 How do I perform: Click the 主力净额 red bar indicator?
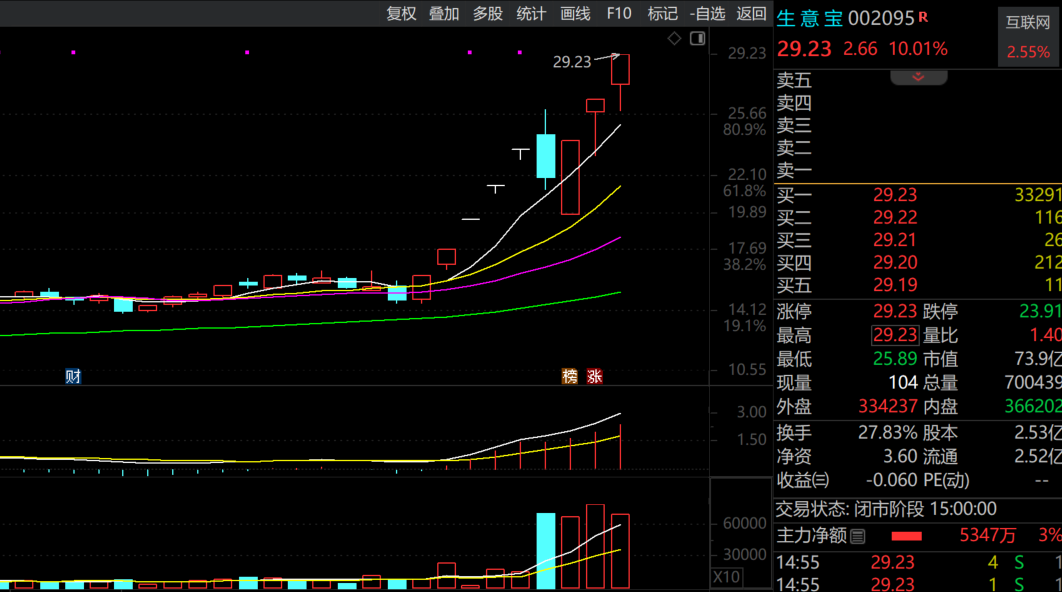coord(906,536)
